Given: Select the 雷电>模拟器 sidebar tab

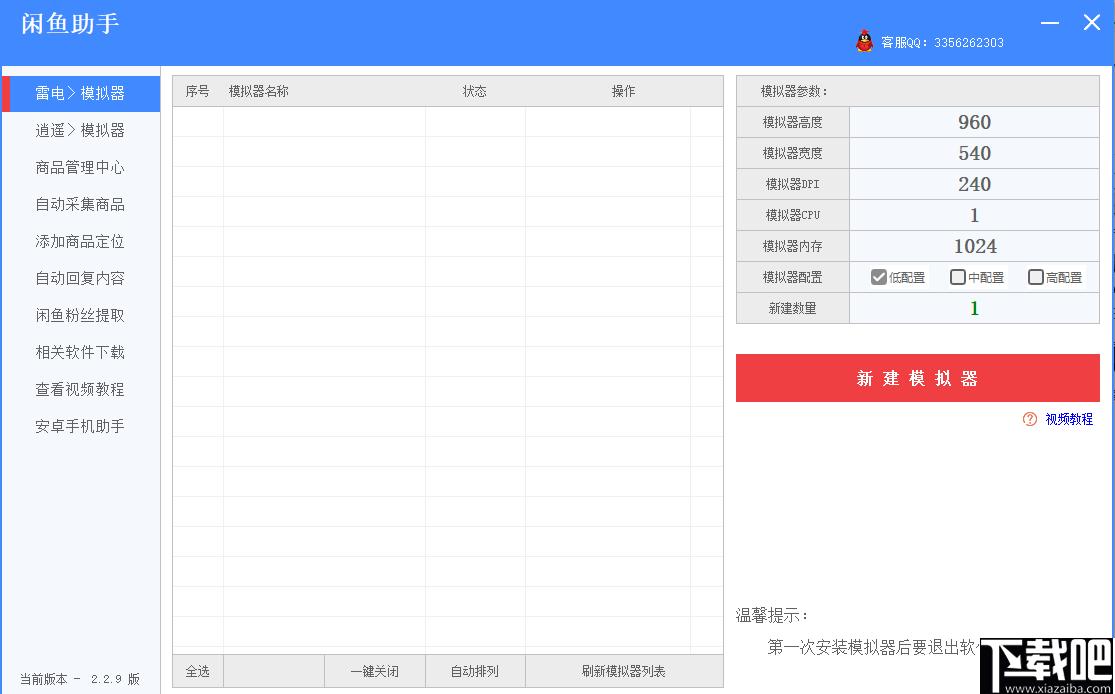Looking at the screenshot, I should [81, 93].
